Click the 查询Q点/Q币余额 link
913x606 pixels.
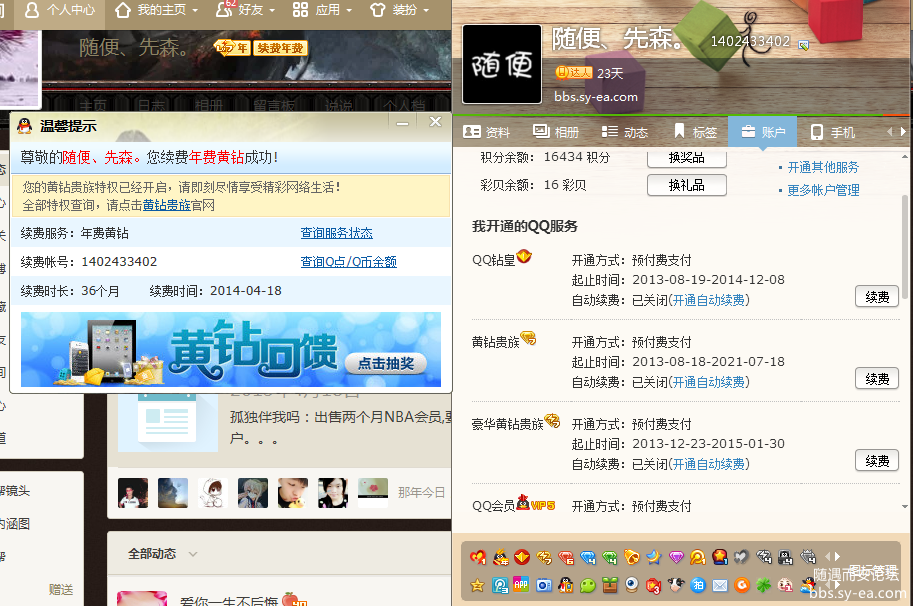tap(348, 261)
